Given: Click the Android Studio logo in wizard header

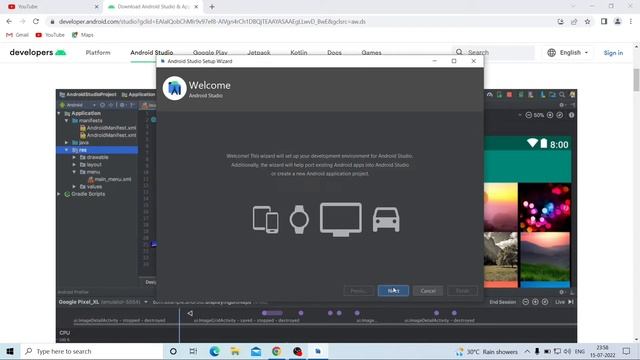Looking at the screenshot, I should [x=174, y=88].
